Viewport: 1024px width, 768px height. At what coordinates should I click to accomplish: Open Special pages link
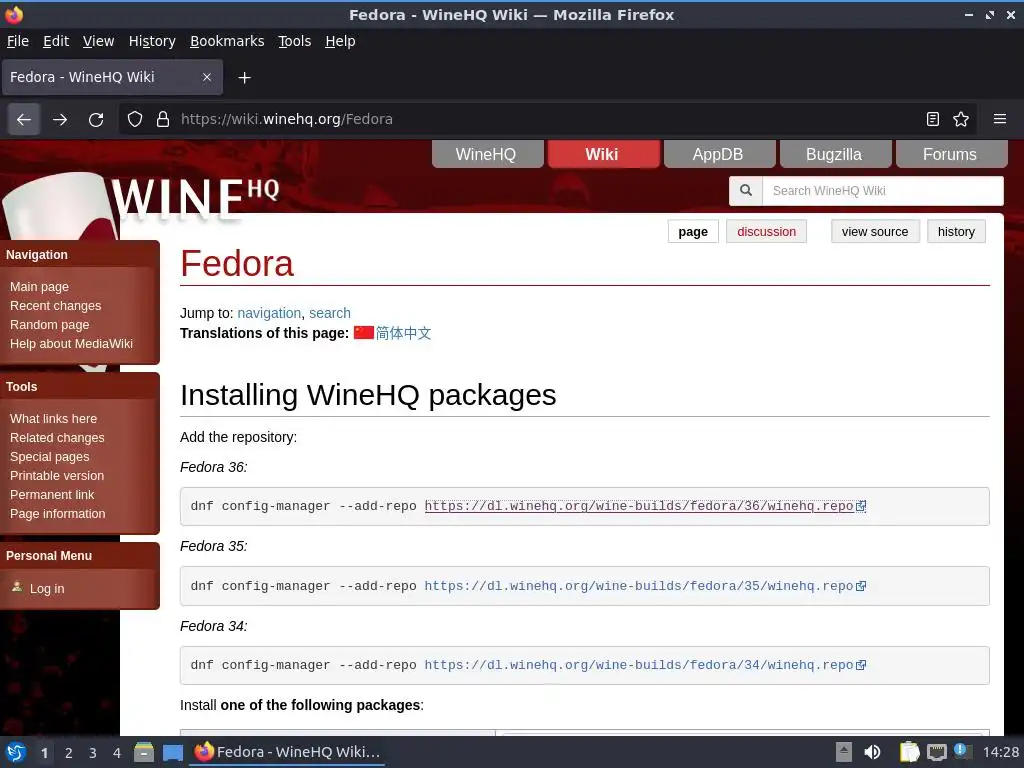tap(50, 456)
